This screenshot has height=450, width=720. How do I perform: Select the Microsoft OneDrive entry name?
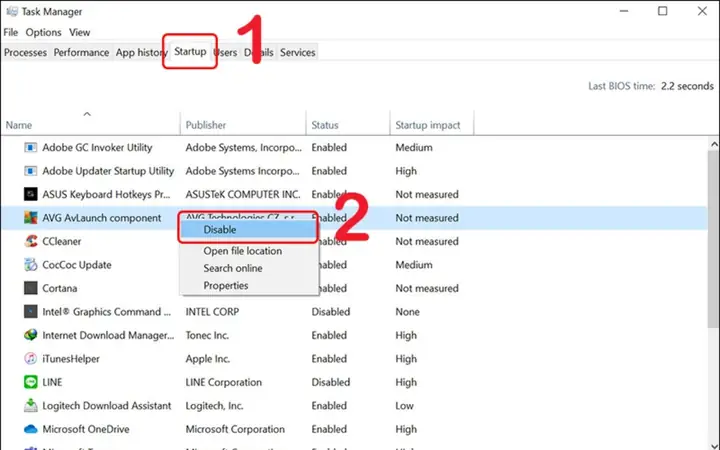click(86, 429)
